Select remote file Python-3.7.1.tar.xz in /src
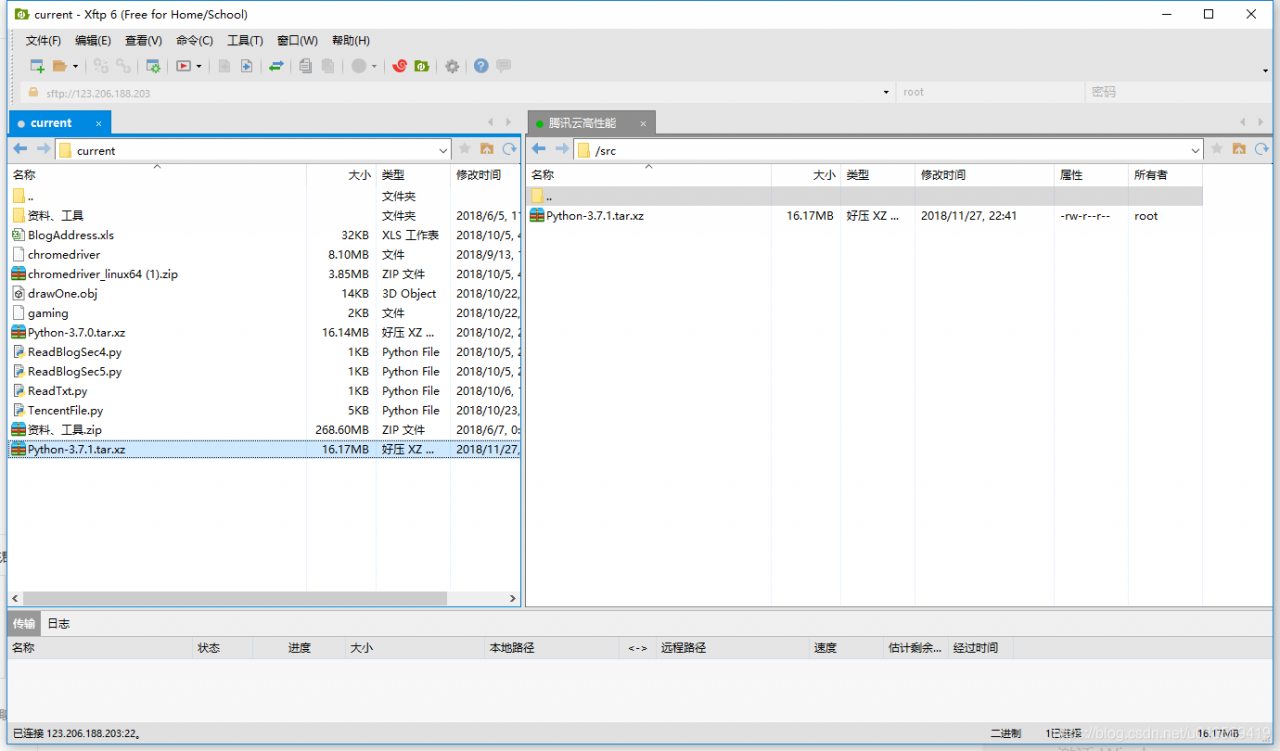 click(864, 216)
